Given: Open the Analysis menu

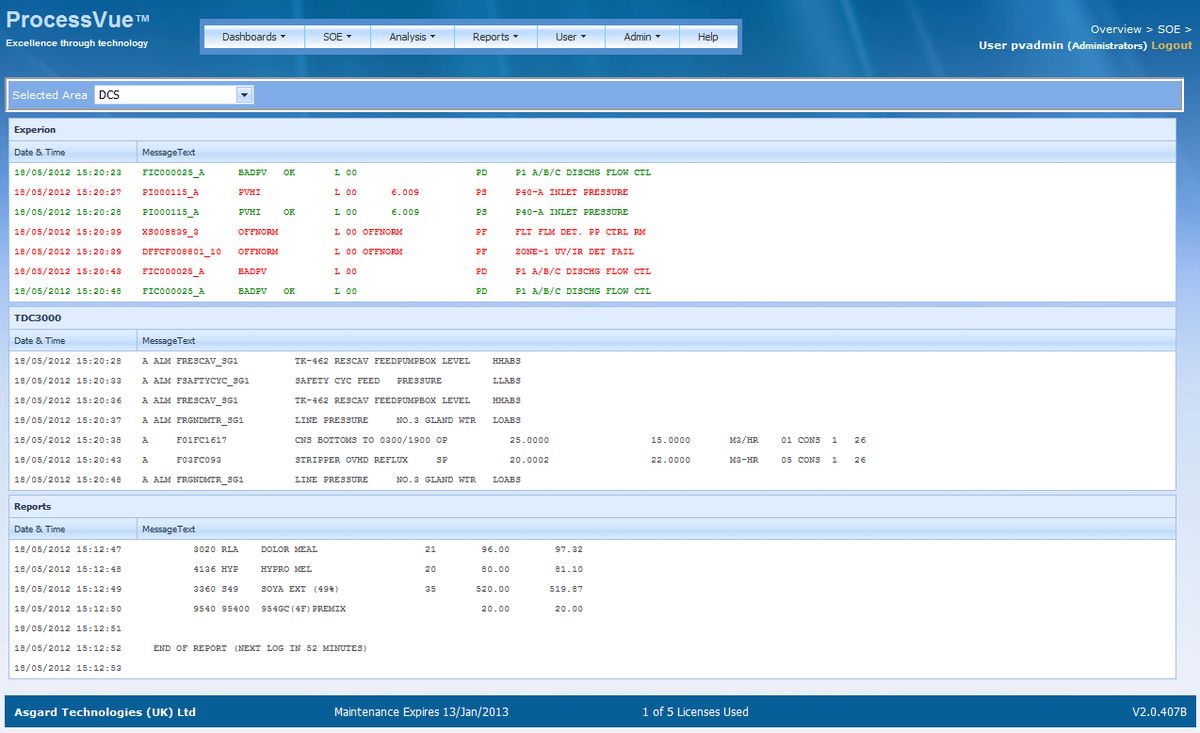Looking at the screenshot, I should pos(411,36).
